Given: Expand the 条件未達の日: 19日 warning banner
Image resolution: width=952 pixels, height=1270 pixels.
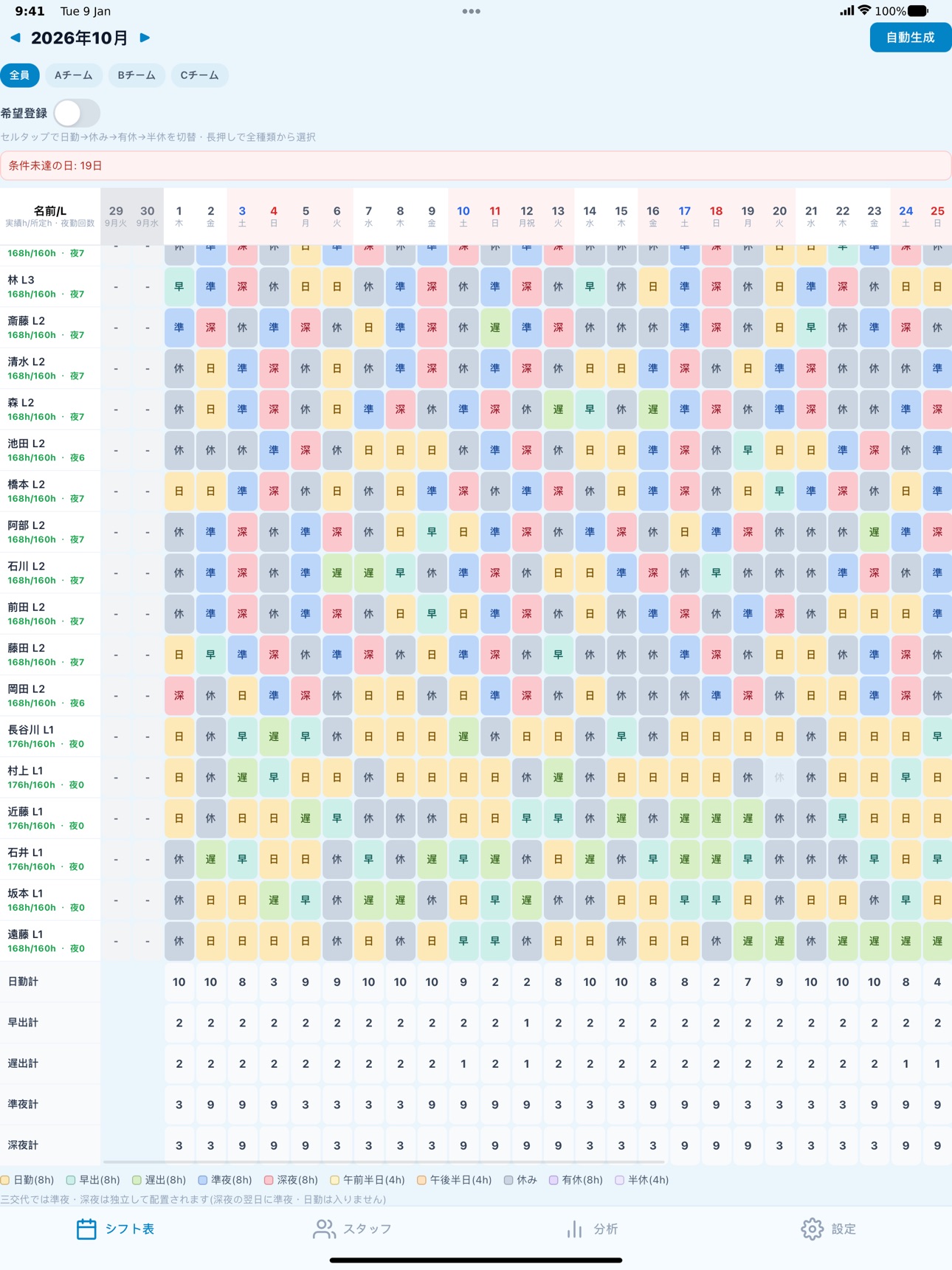Looking at the screenshot, I should pos(476,165).
